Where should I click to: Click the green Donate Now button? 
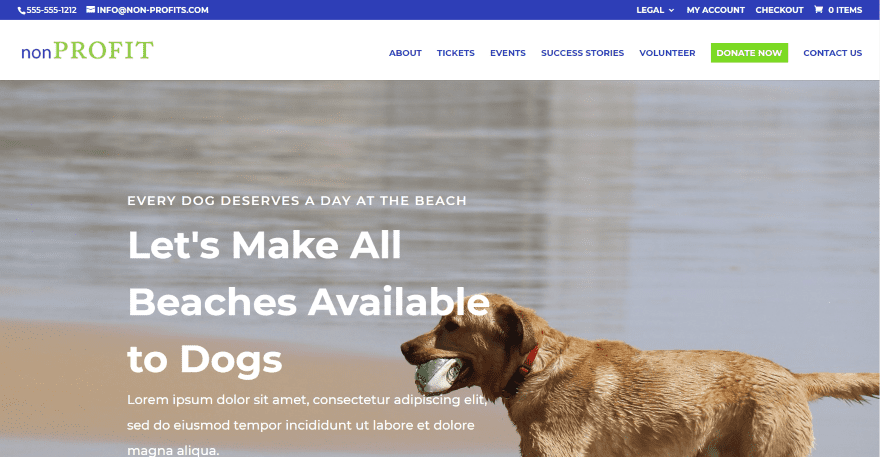[749, 53]
